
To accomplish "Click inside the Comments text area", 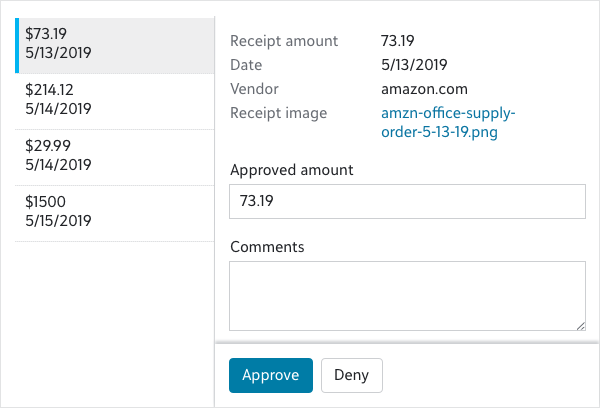I will point(407,295).
